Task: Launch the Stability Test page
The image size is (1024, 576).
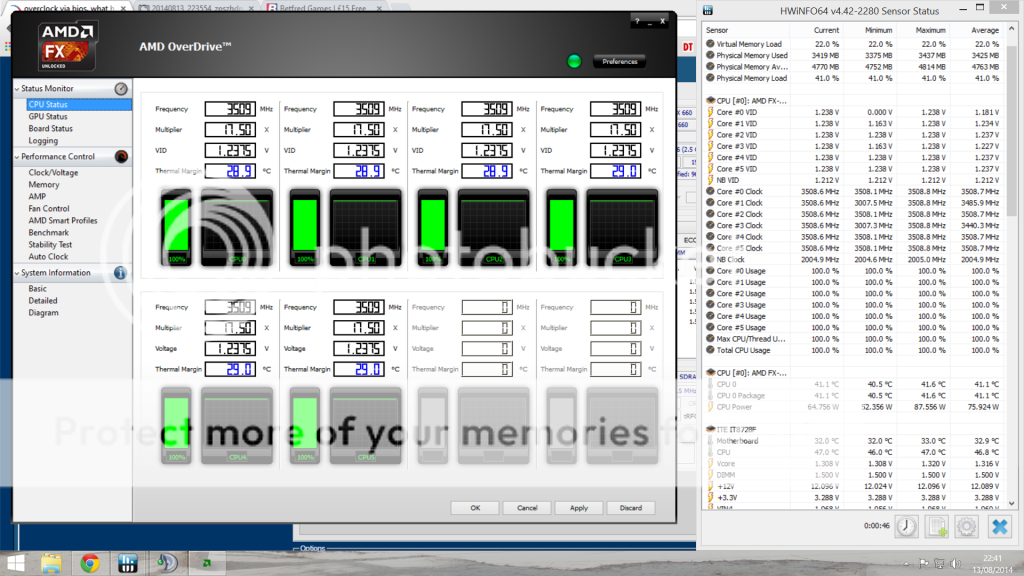Action: click(x=50, y=244)
